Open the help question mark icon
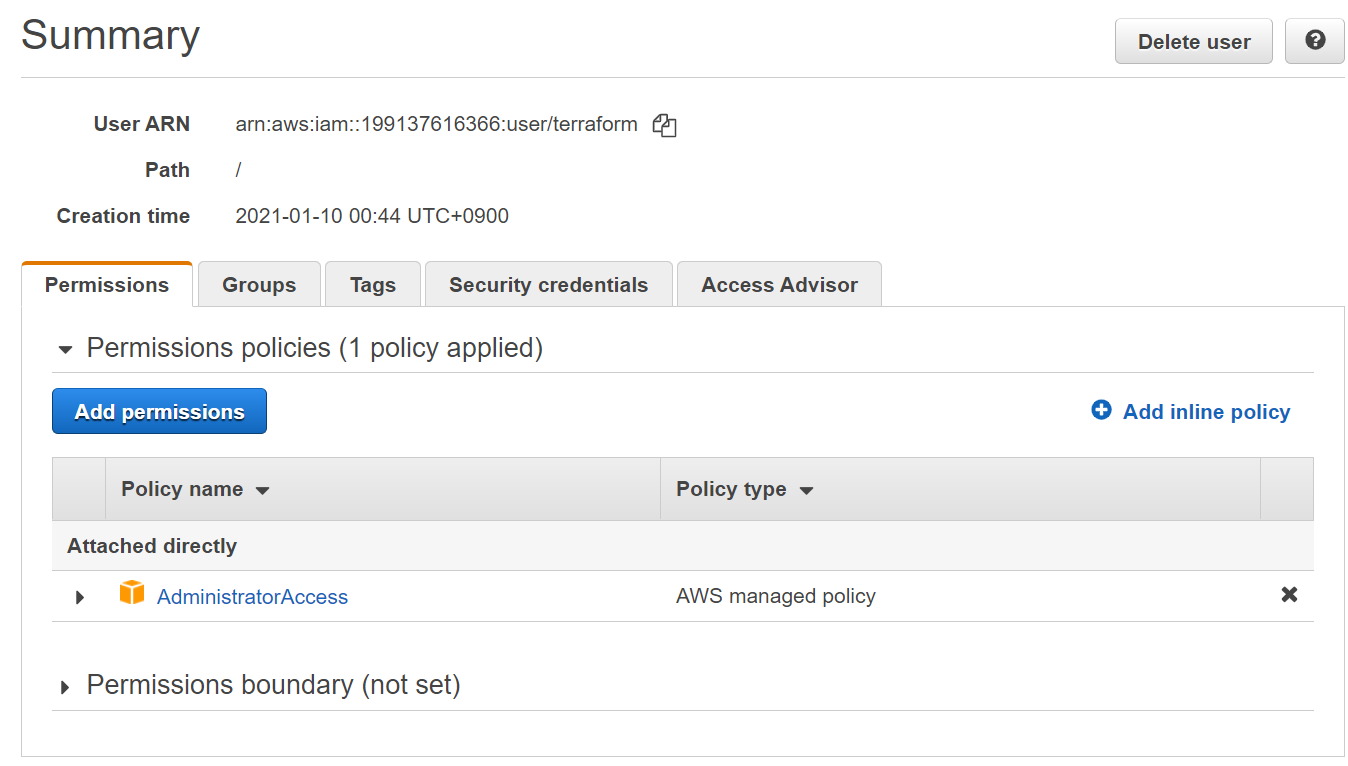 pos(1315,41)
